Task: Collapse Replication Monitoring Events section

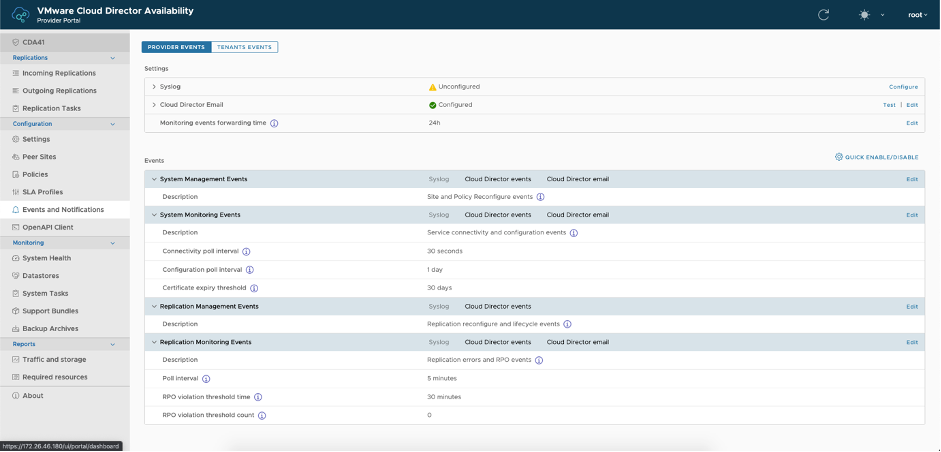Action: coord(154,342)
